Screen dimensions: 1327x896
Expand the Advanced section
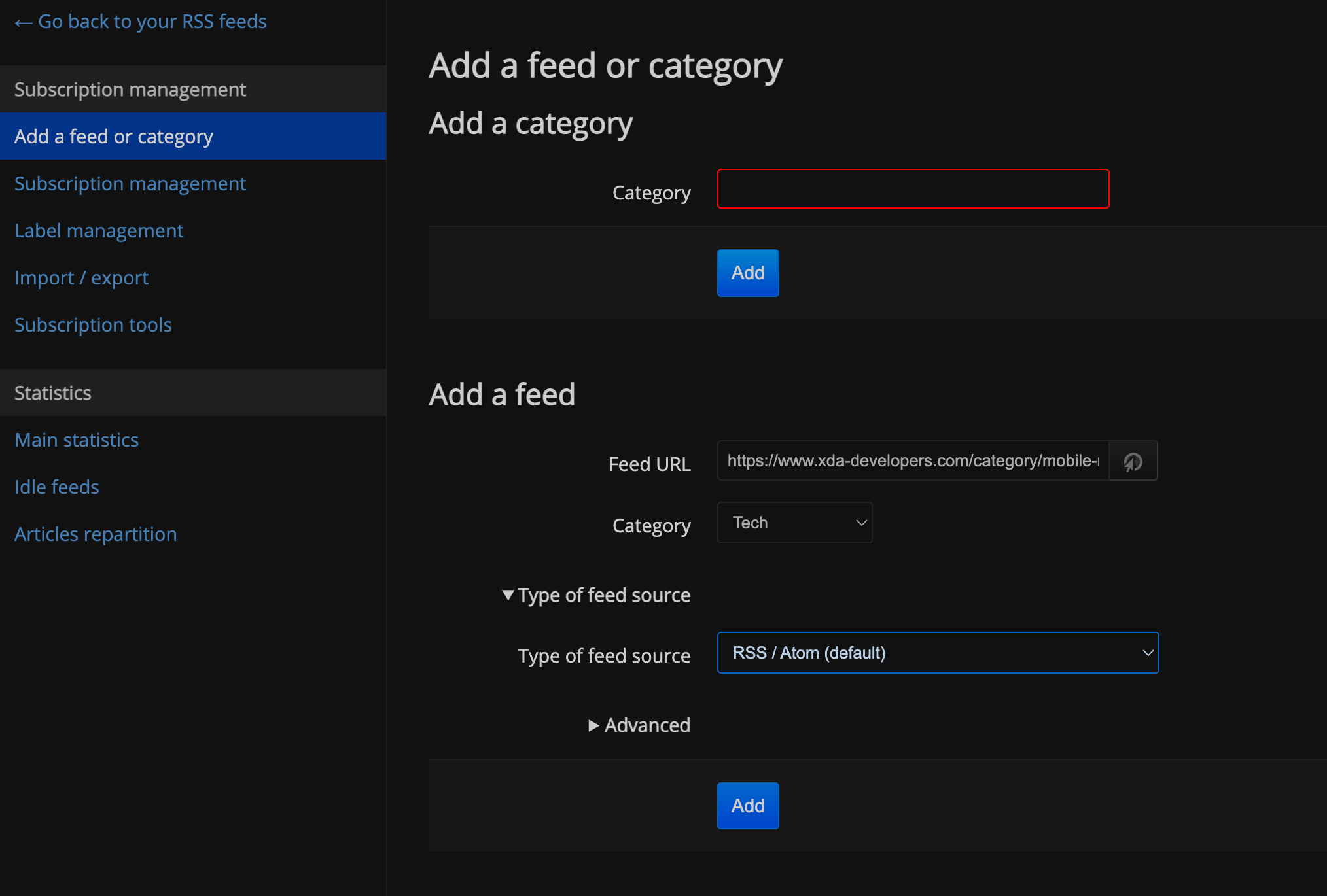pyautogui.click(x=639, y=725)
